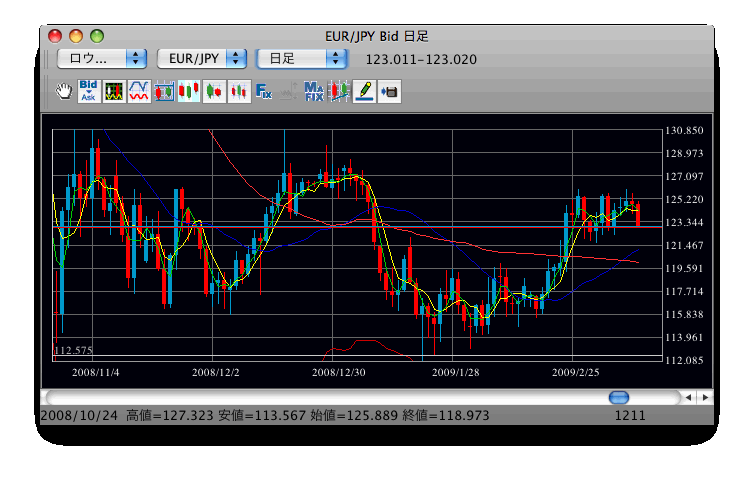Toggle the chart grid display icon
The height and width of the screenshot is (480, 754).
tap(164, 91)
